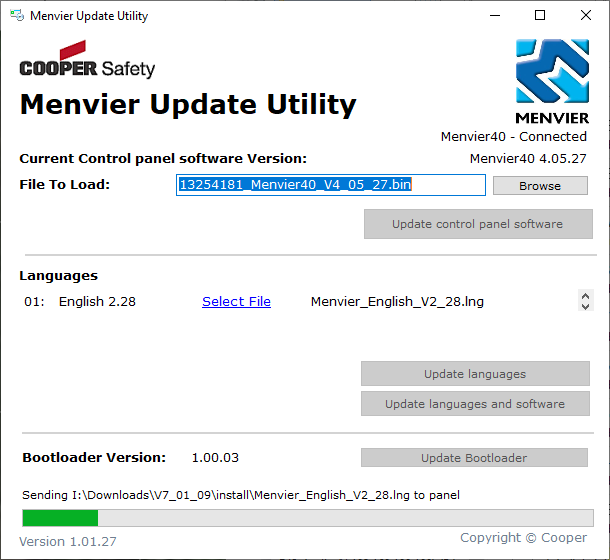Click the Browse button
The width and height of the screenshot is (610, 560).
click(540, 186)
